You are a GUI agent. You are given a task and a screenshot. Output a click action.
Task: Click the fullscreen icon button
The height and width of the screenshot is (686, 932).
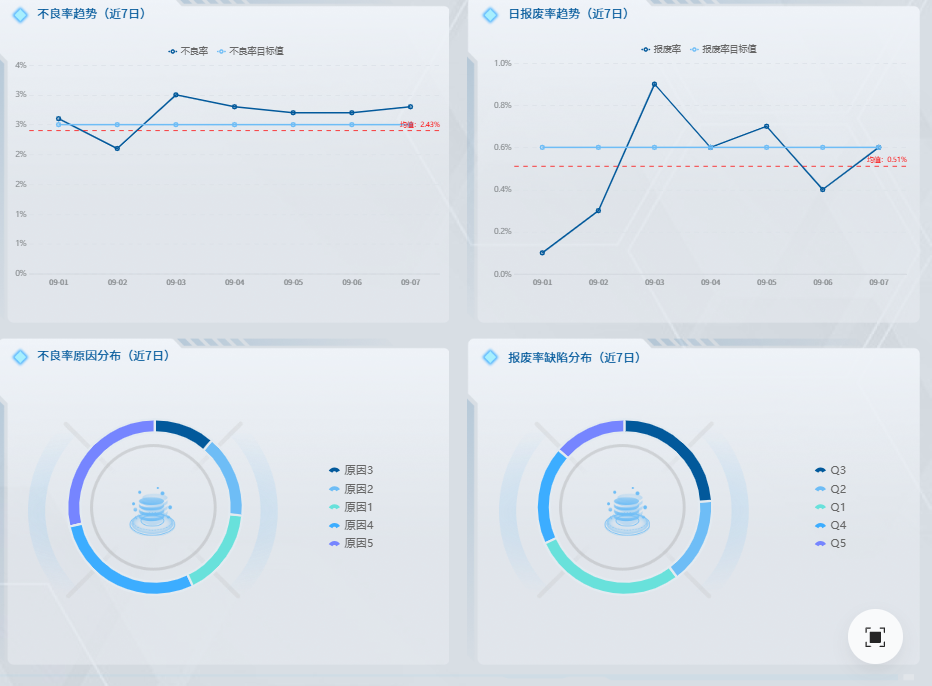(x=875, y=637)
